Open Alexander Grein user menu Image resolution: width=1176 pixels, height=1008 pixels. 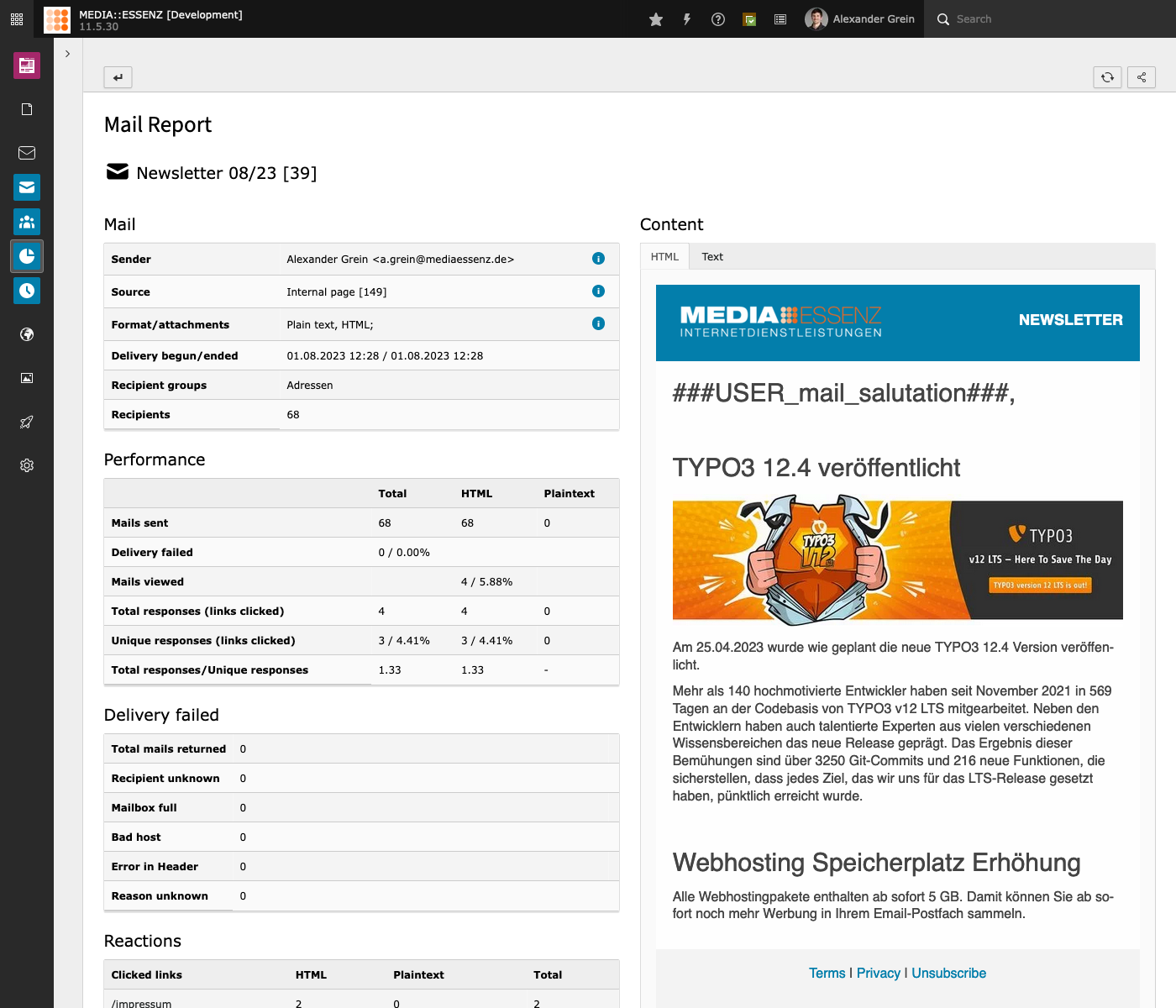[x=860, y=18]
